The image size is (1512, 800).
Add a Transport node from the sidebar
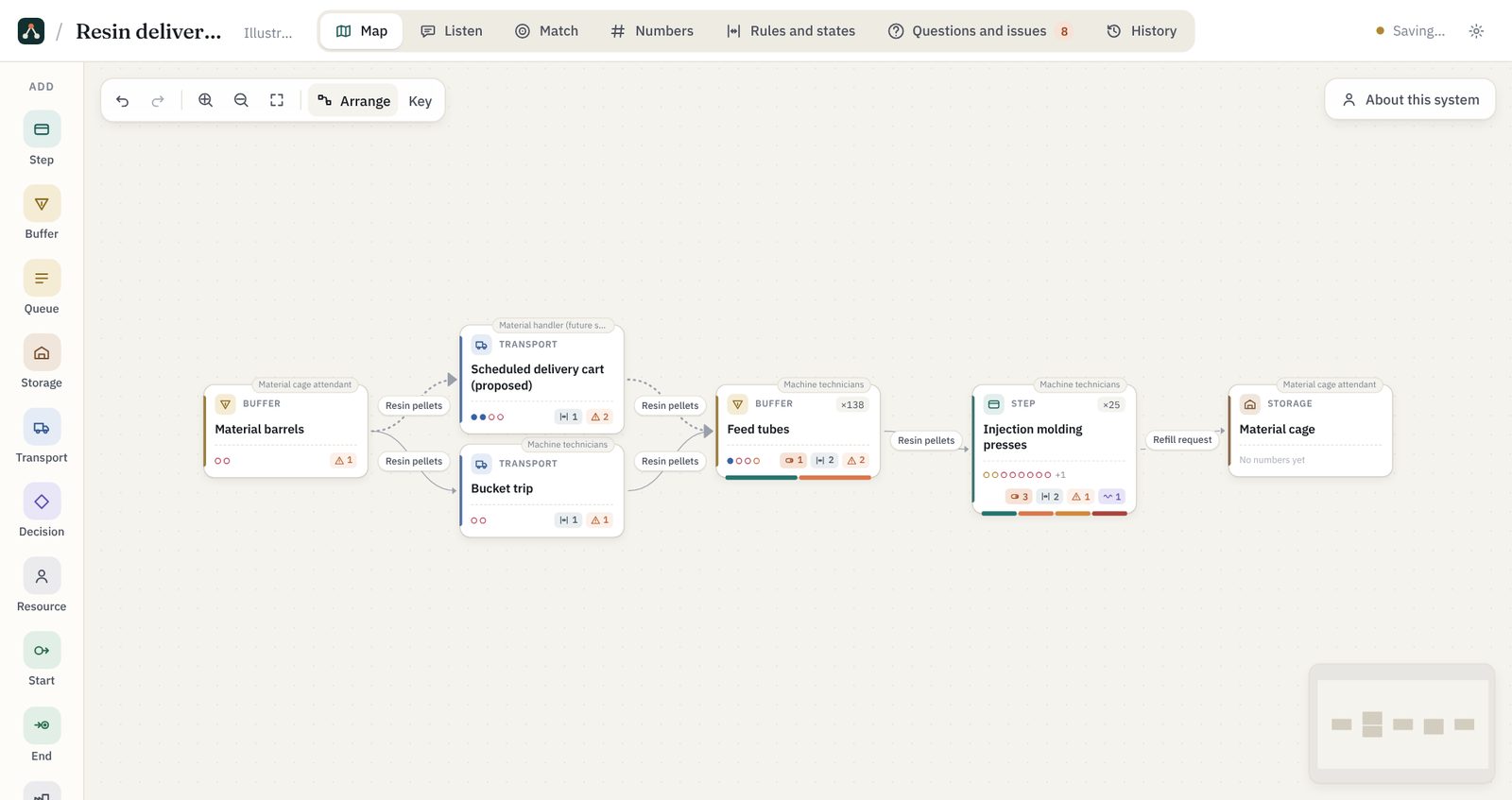pyautogui.click(x=42, y=436)
